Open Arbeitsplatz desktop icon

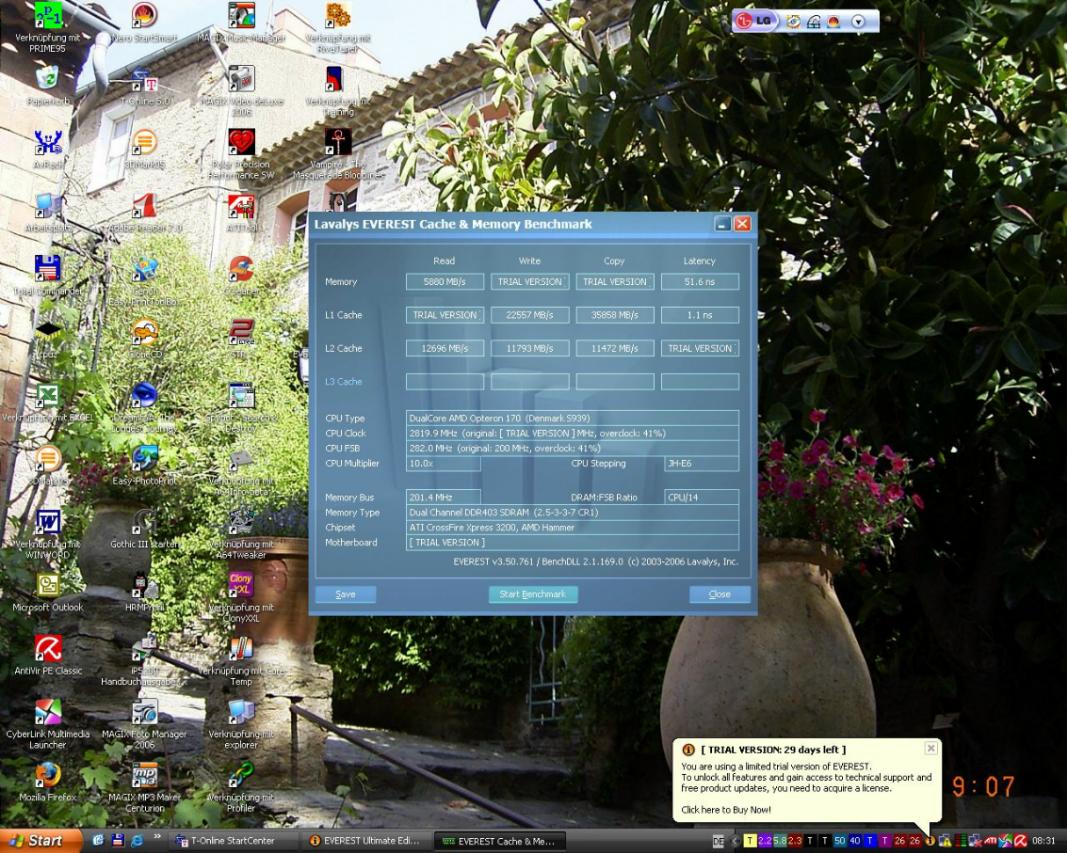click(47, 205)
